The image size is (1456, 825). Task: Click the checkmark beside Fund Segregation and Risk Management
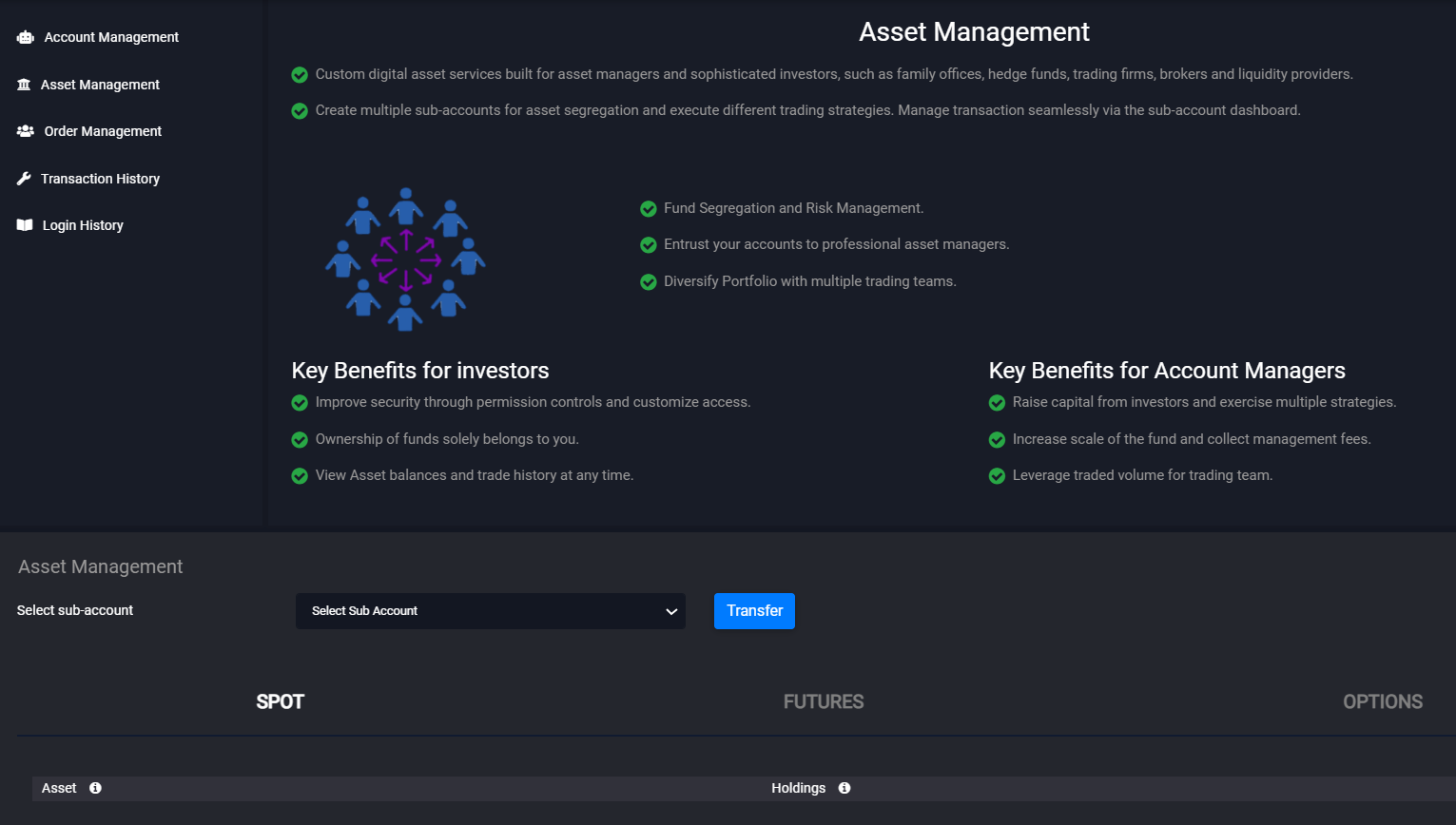point(648,208)
